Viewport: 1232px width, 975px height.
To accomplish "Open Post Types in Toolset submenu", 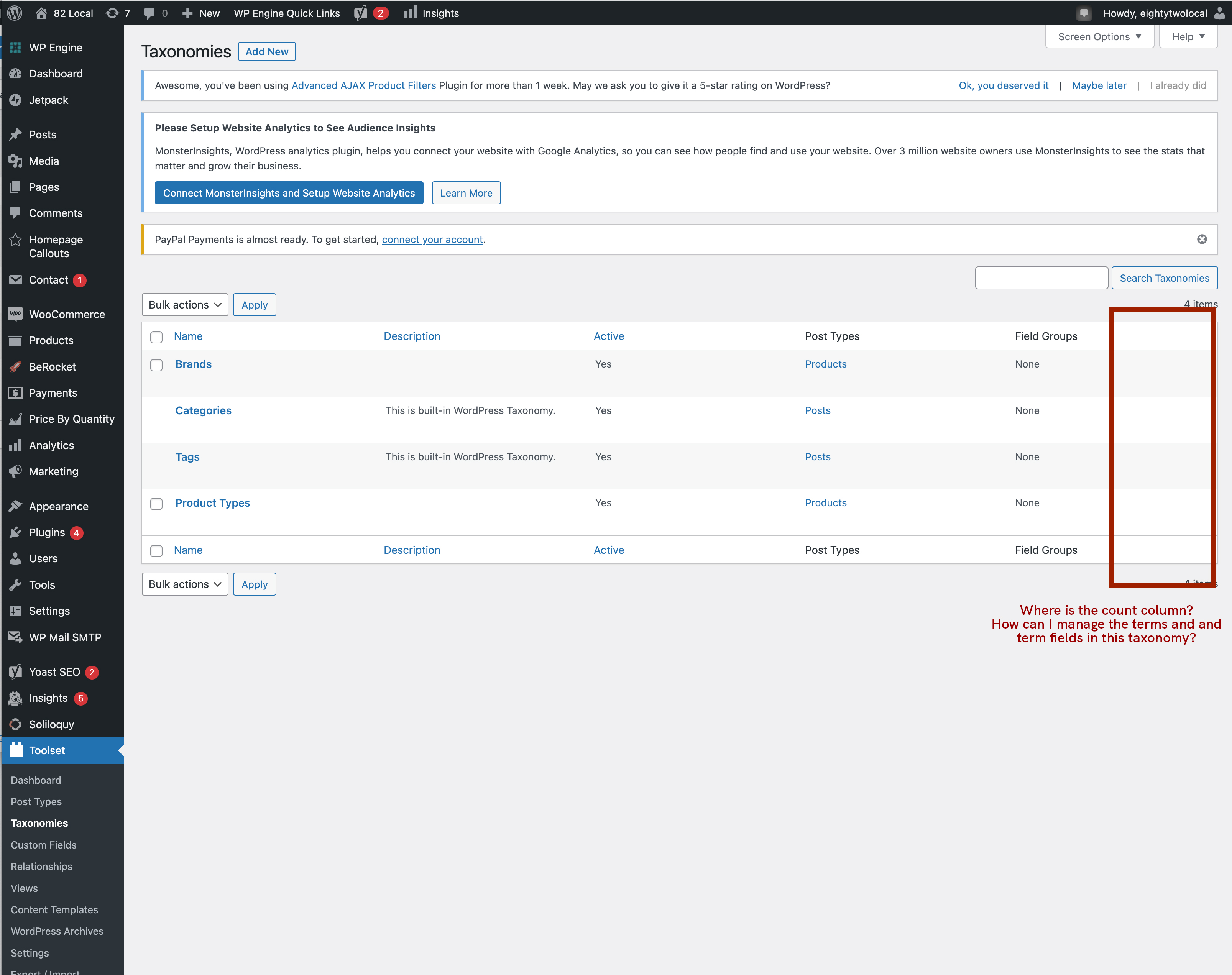I will [36, 801].
